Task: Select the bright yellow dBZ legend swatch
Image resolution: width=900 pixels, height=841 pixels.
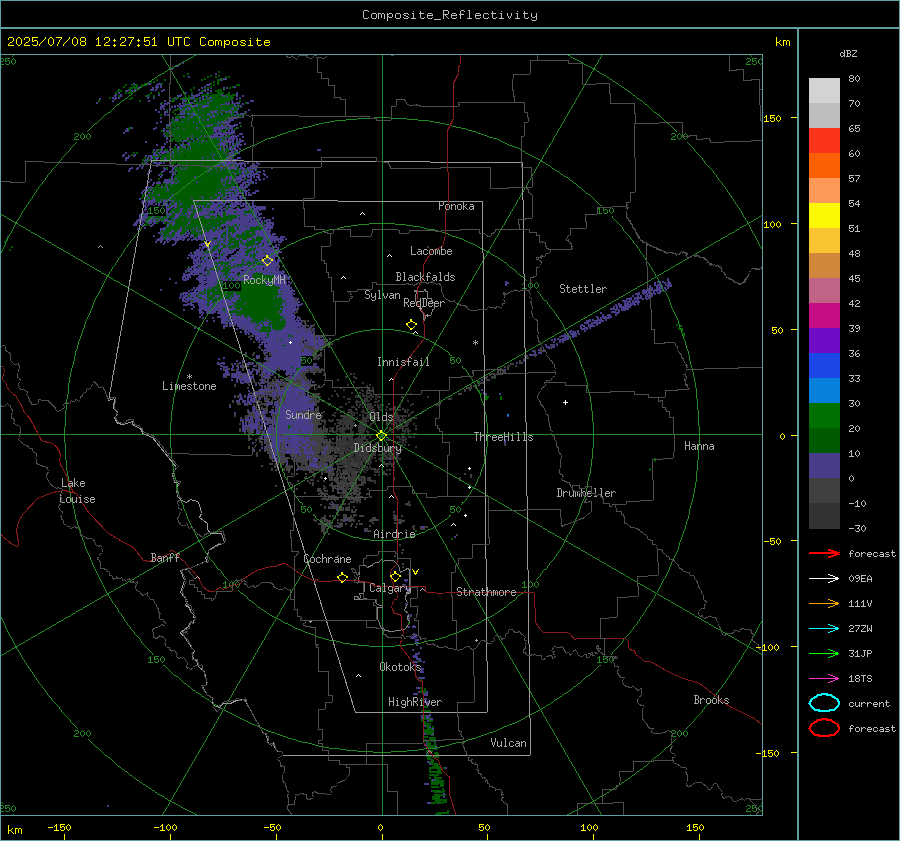Action: [824, 215]
